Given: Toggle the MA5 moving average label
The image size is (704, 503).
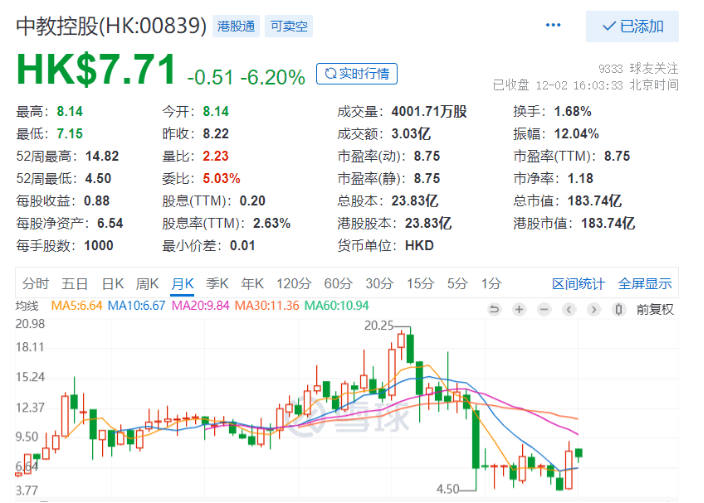Looking at the screenshot, I should click(78, 306).
